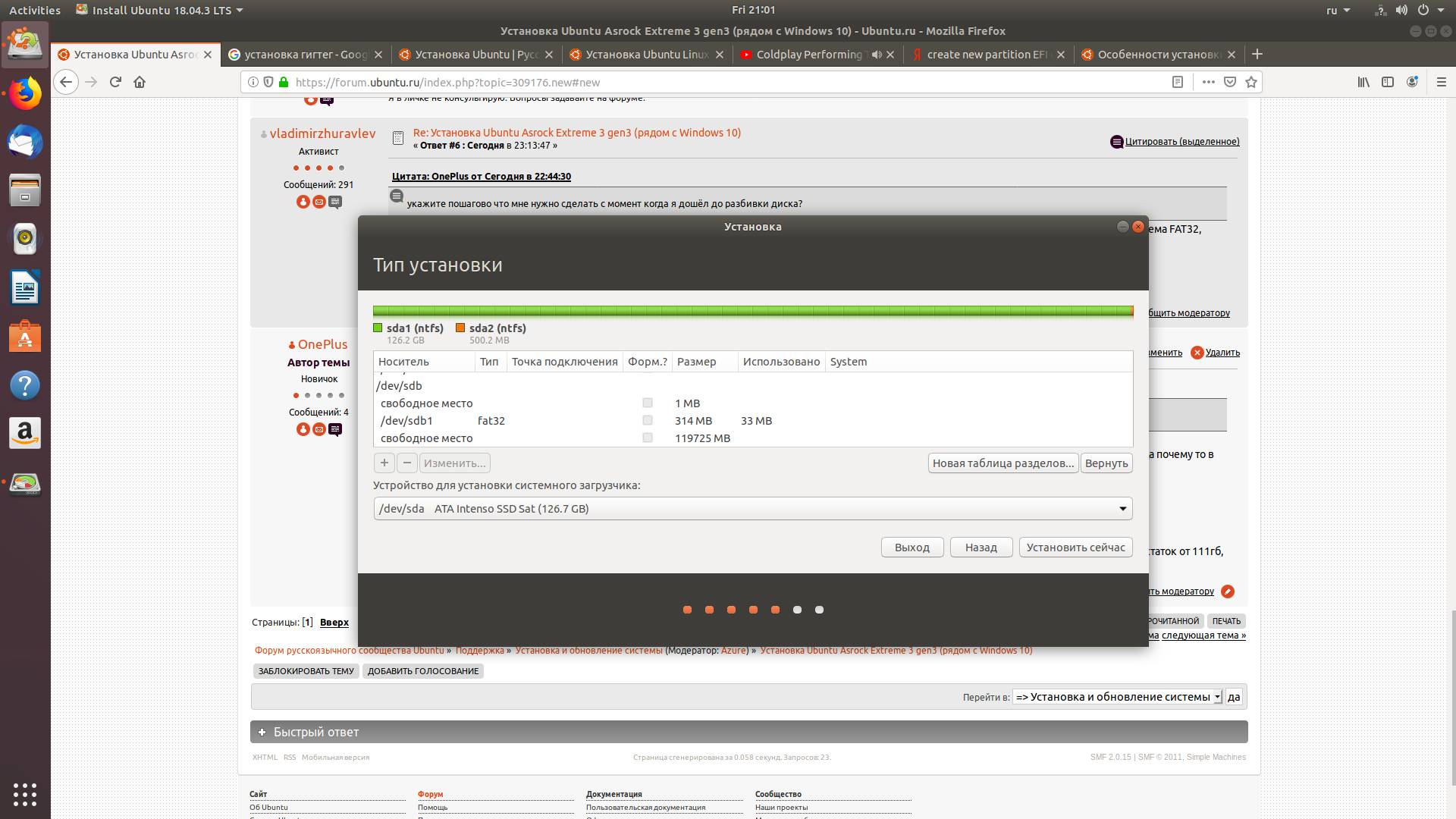
Task: Open Firefox hamburger menu
Action: 1442,82
